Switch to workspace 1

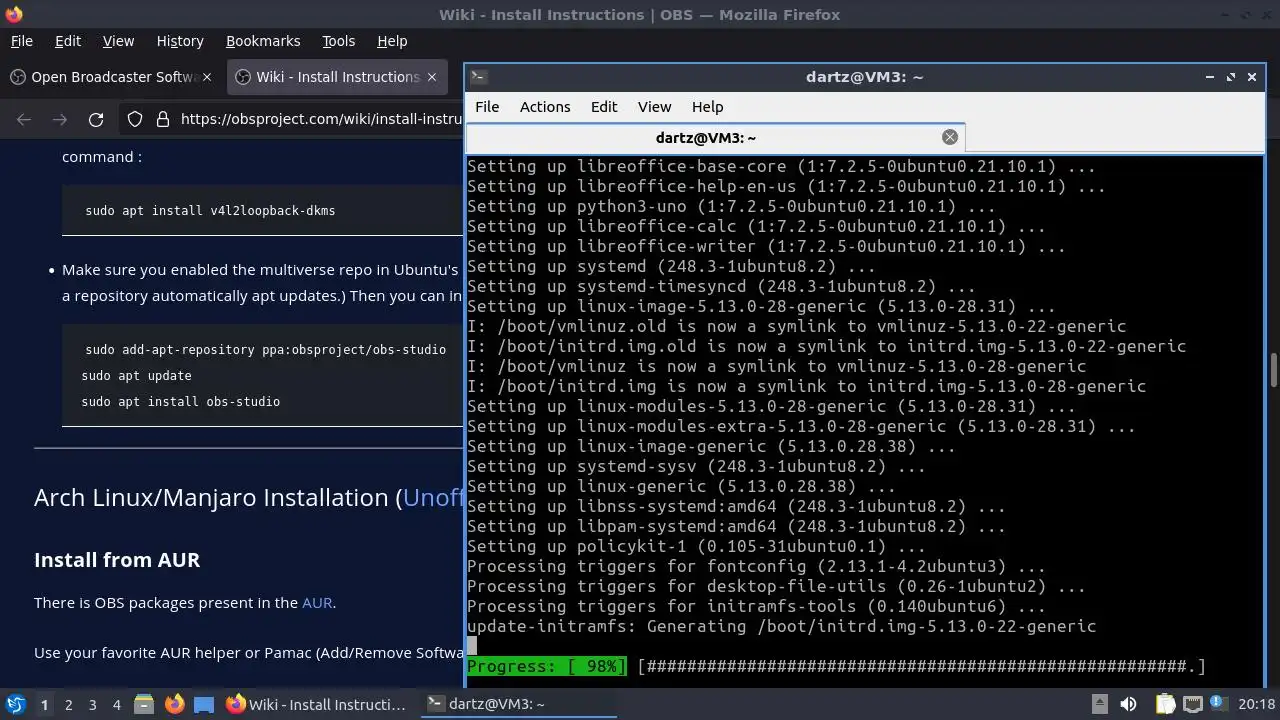44,704
